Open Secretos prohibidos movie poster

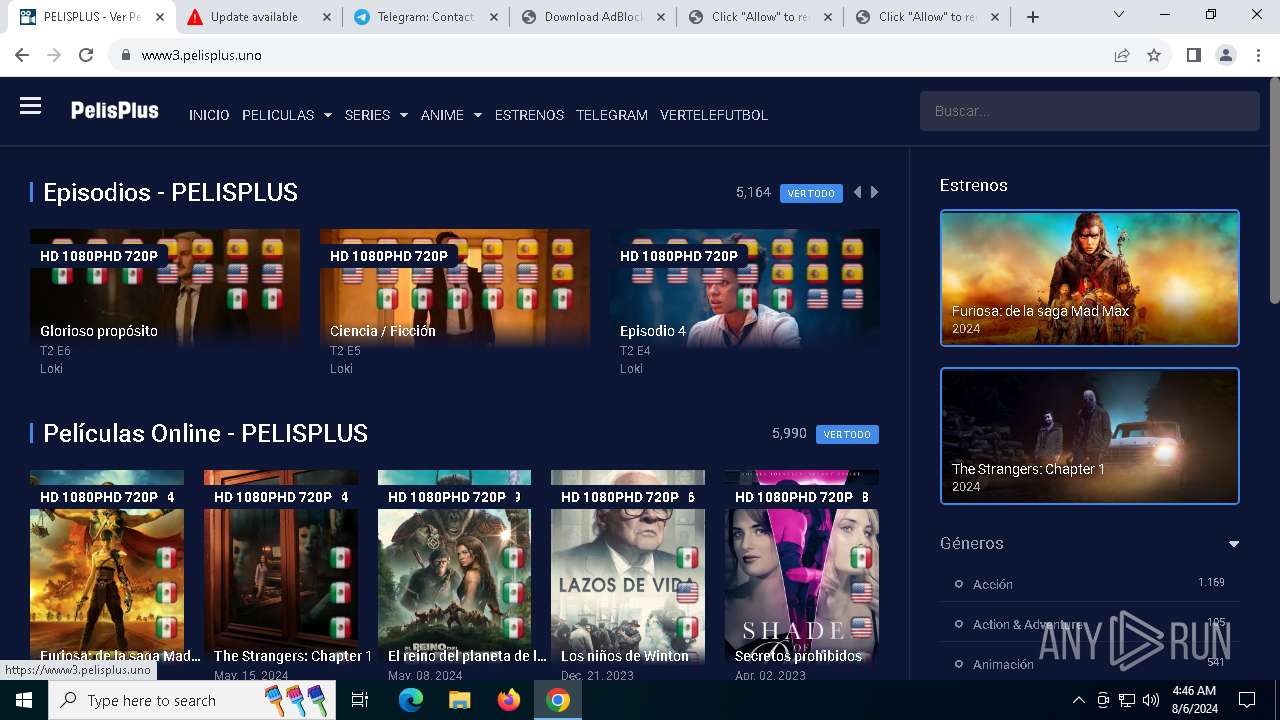(x=802, y=568)
